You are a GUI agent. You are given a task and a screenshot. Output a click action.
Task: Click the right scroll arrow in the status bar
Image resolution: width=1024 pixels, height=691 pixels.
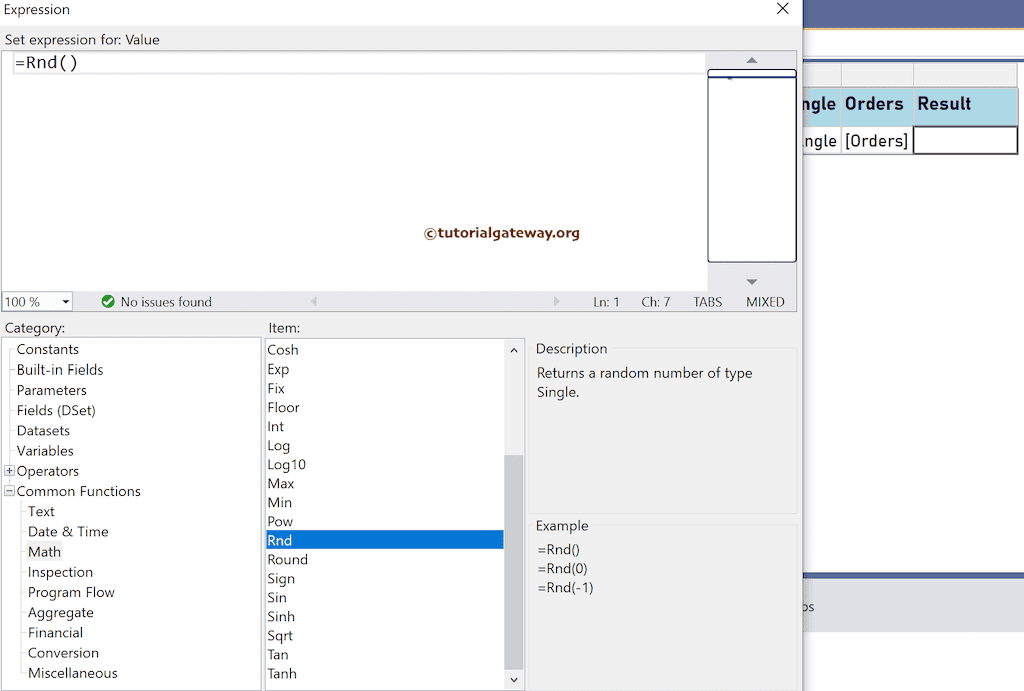(557, 301)
